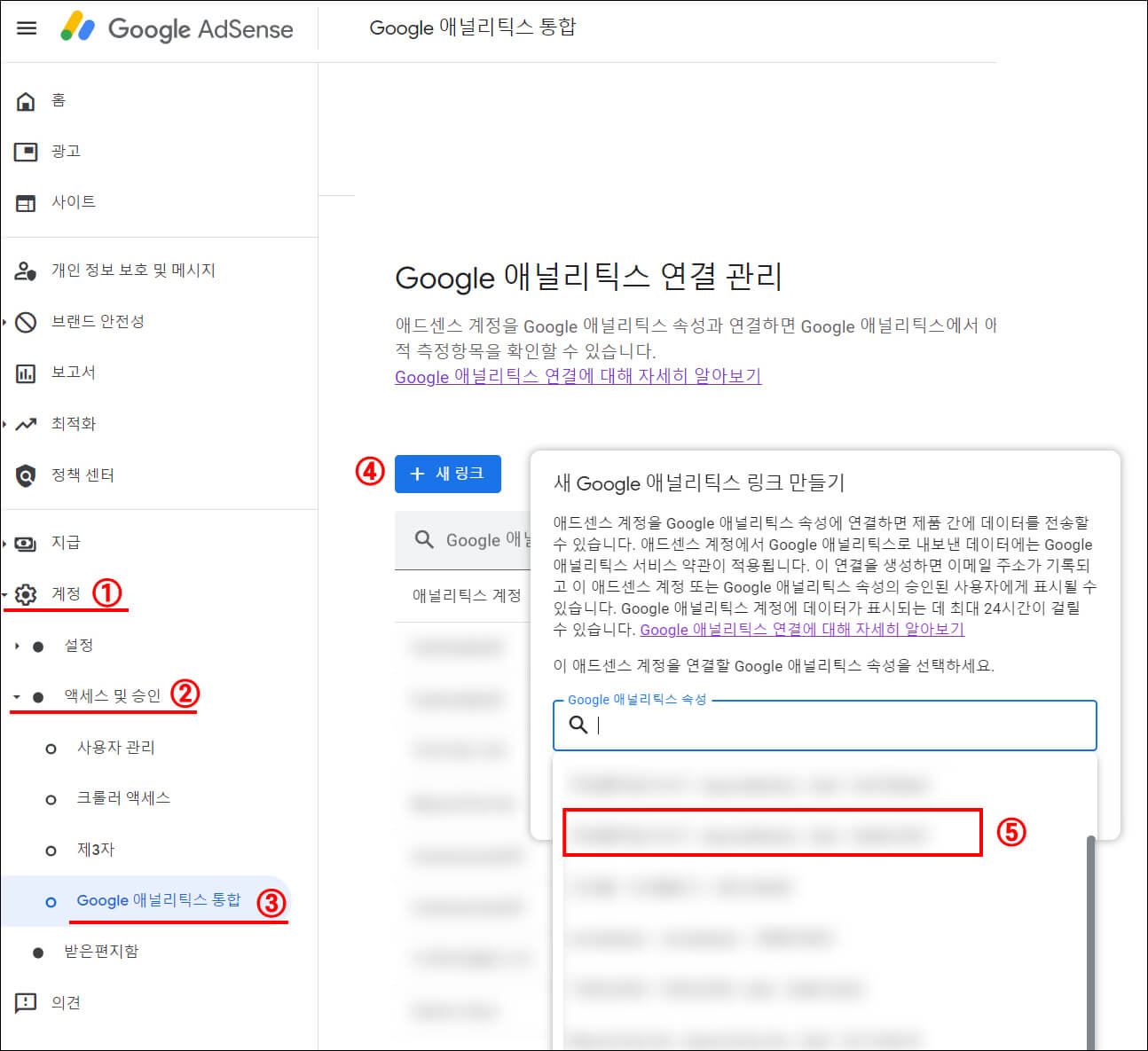Open the learn-more link inside the dialog
This screenshot has width=1148, height=1051.
coord(802,630)
